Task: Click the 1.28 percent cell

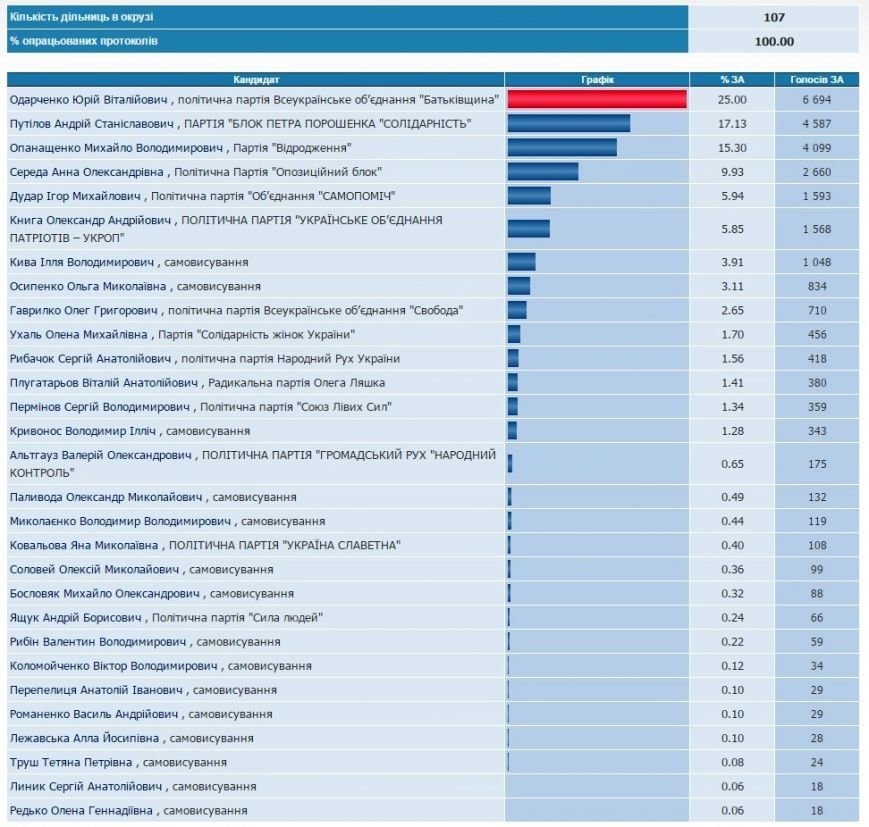Action: 732,431
